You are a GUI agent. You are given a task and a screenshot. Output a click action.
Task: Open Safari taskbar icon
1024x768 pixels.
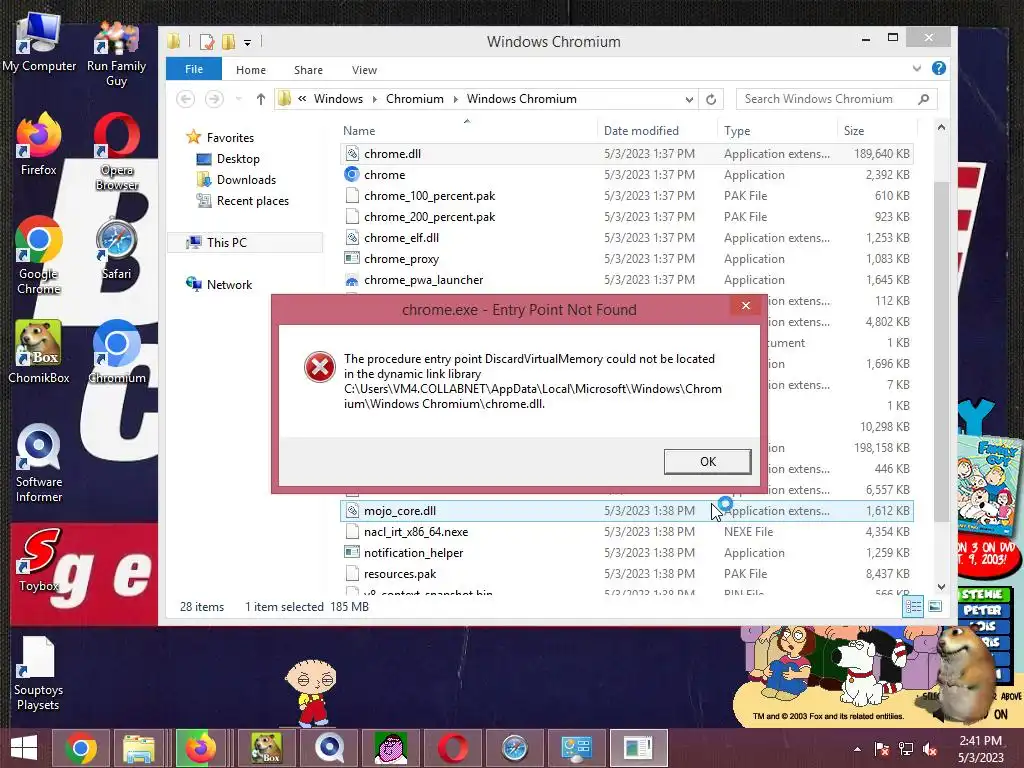click(x=515, y=748)
